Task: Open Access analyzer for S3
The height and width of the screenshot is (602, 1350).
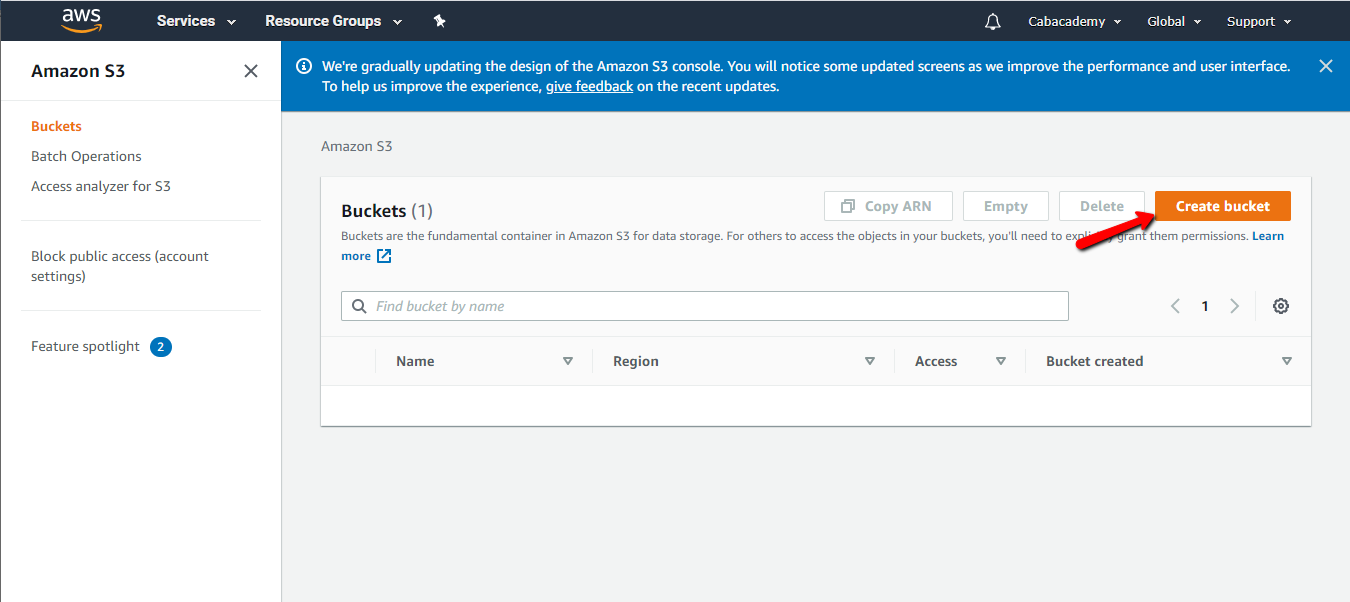Action: click(101, 186)
